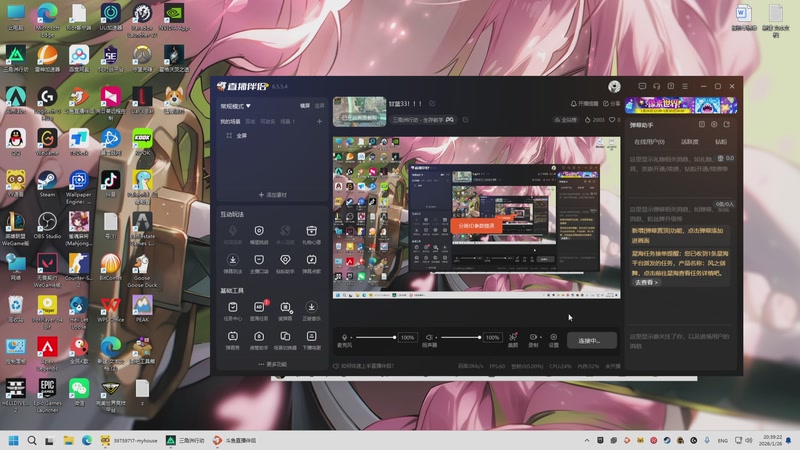Click 开播提醒 stream reminder bell
Image resolution: width=800 pixels, height=450 pixels.
(x=584, y=104)
